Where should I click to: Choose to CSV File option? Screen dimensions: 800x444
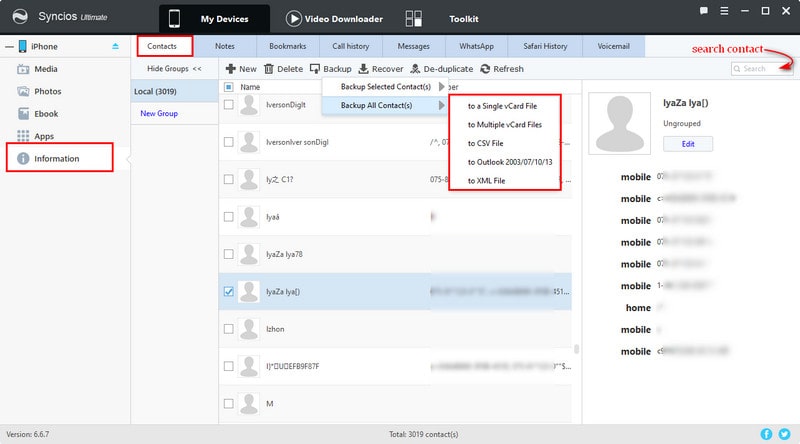486,142
